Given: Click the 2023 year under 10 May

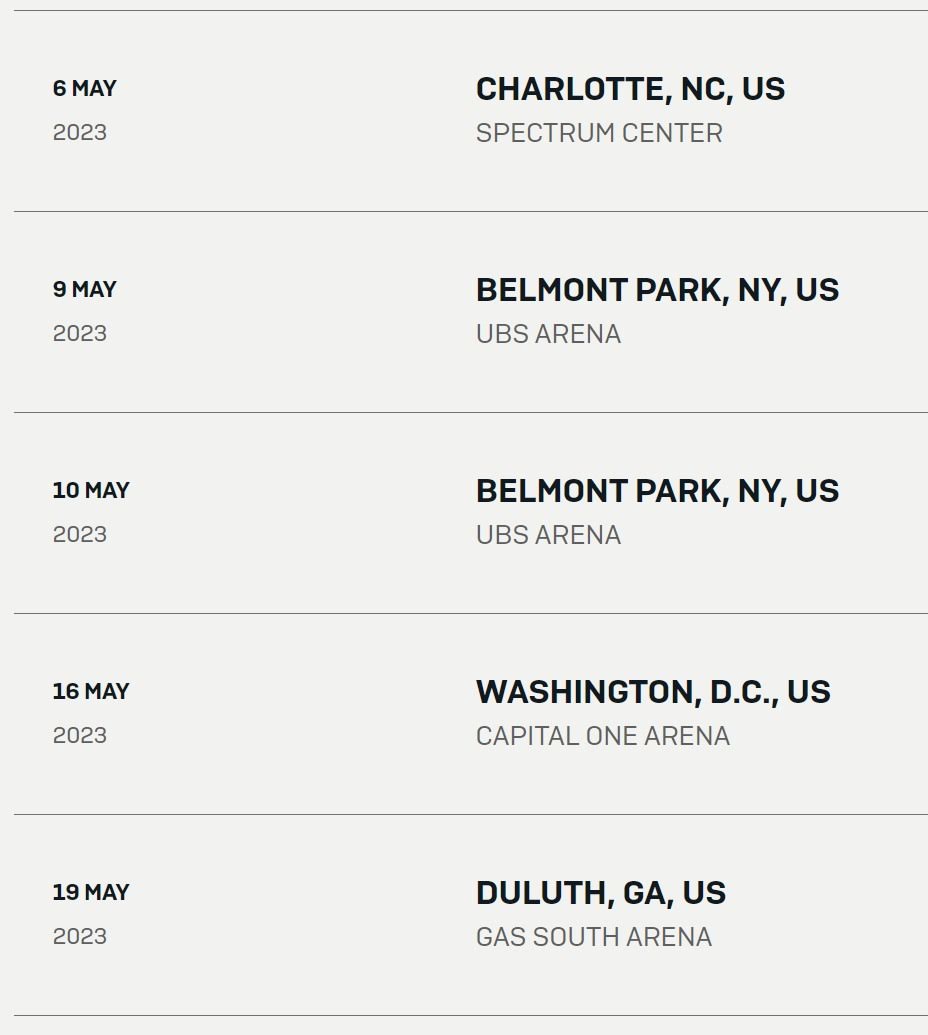Looking at the screenshot, I should click(80, 534).
